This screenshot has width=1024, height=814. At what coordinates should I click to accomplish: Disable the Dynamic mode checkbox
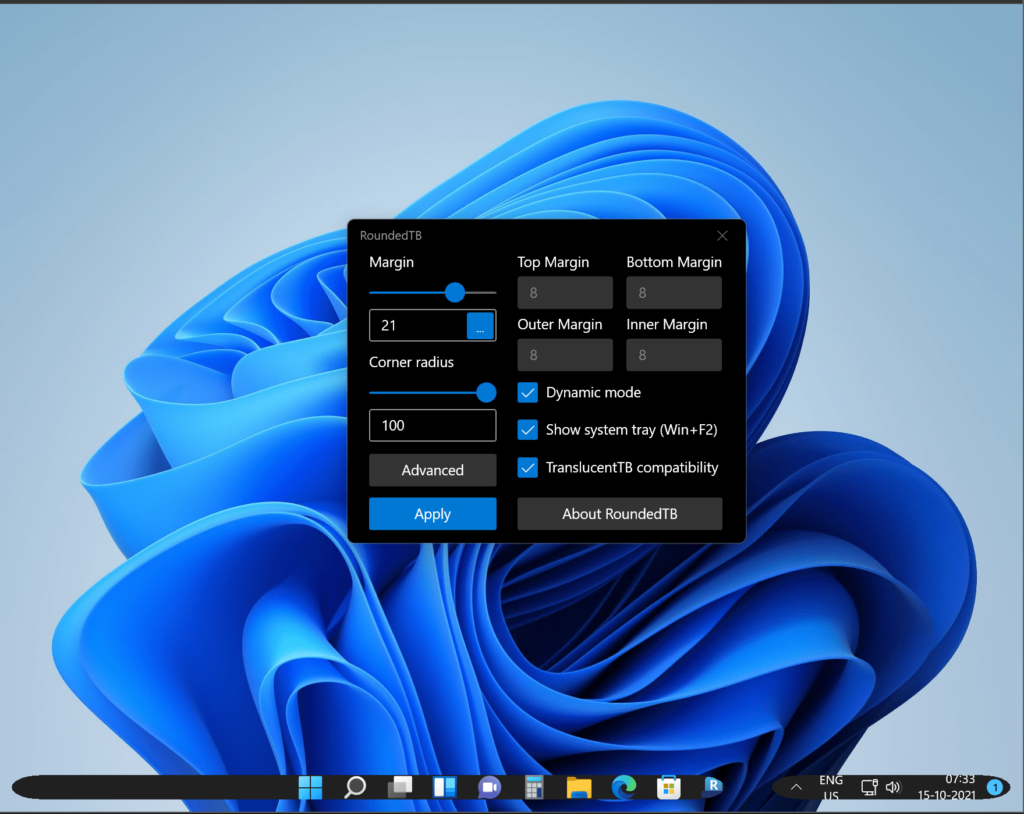point(528,393)
